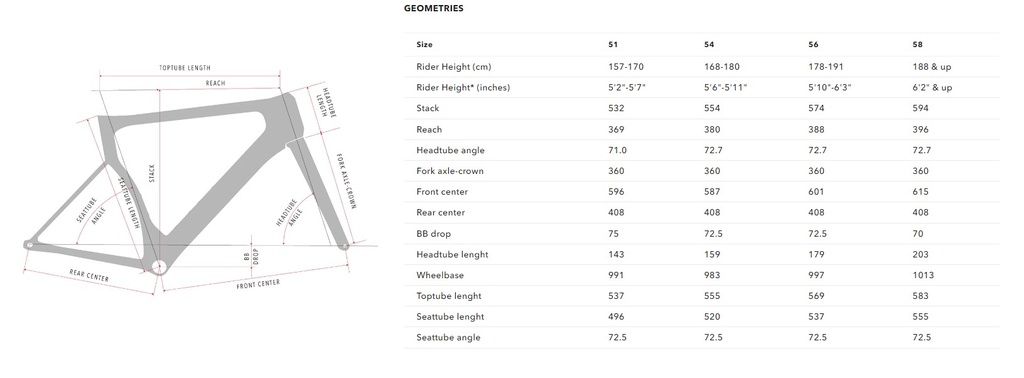Select the size 56 column header

click(x=814, y=45)
